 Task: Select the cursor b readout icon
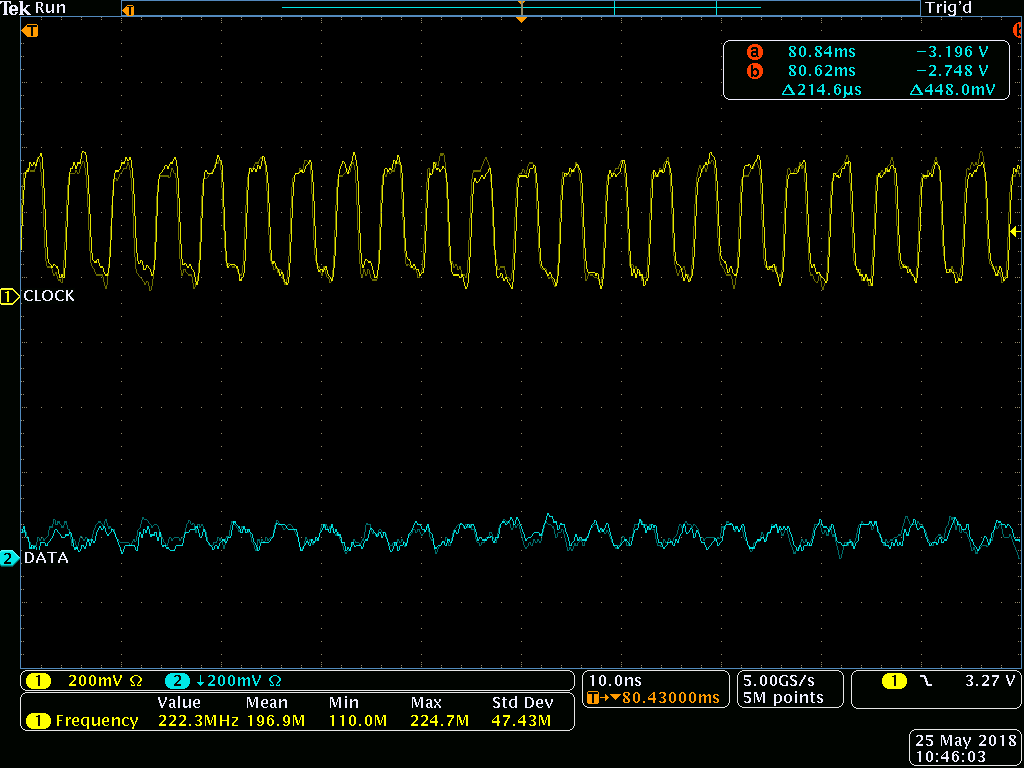click(754, 71)
